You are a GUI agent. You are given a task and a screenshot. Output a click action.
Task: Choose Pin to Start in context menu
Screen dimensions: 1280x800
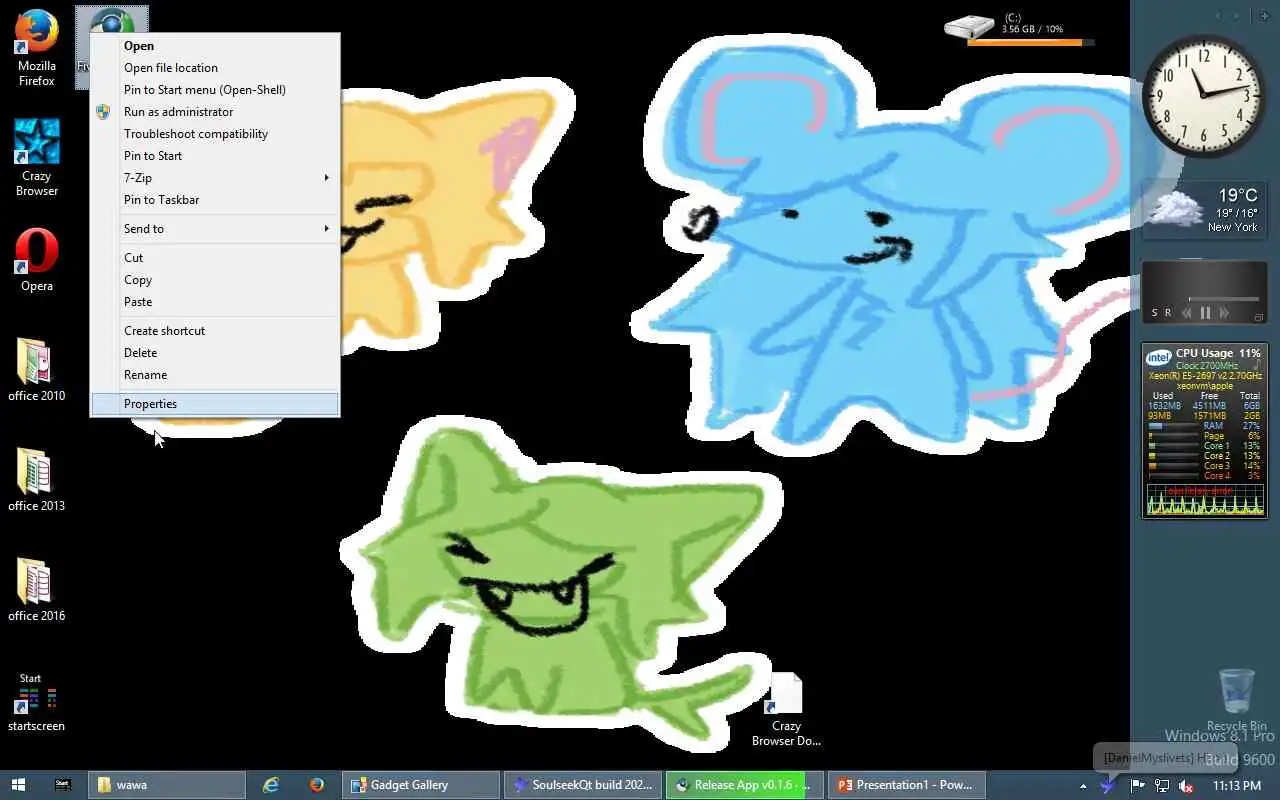pyautogui.click(x=215, y=156)
